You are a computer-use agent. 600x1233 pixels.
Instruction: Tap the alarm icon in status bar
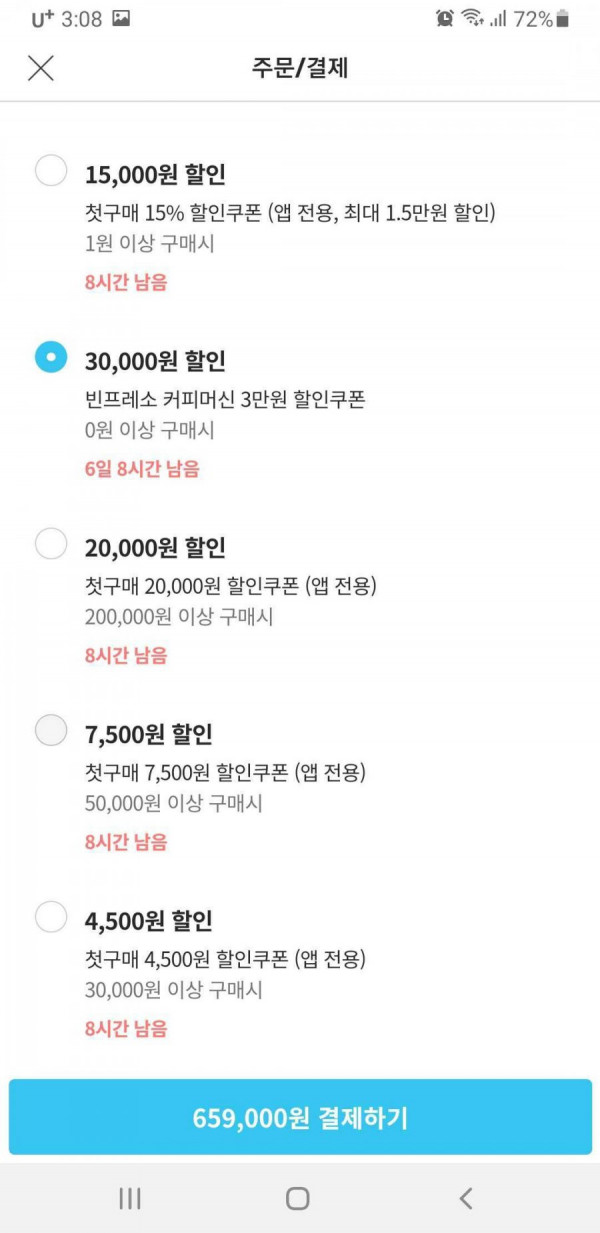coord(445,18)
